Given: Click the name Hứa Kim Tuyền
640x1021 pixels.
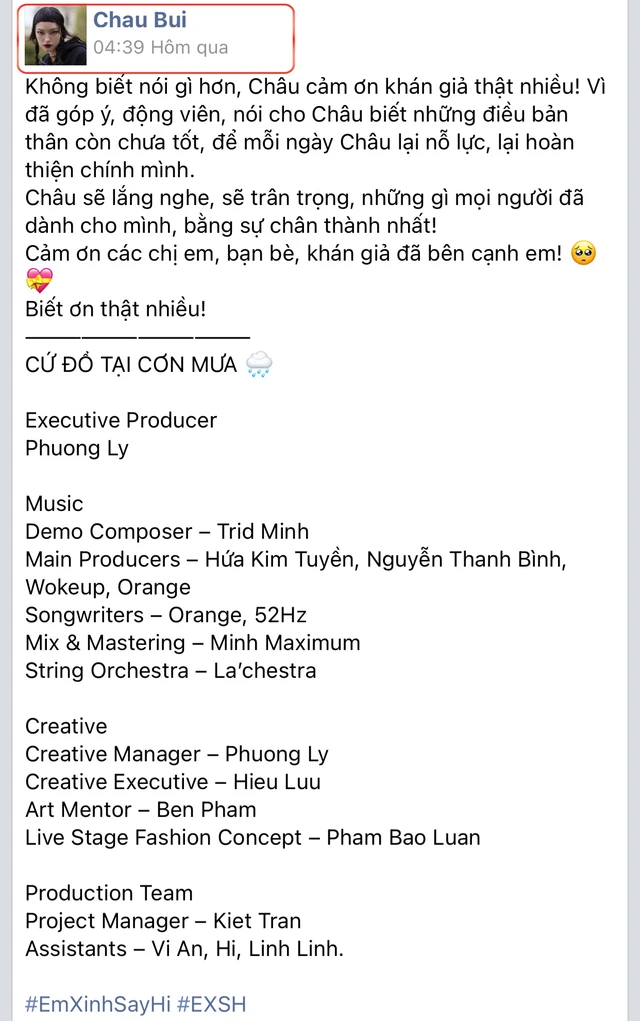Looking at the screenshot, I should tap(279, 559).
